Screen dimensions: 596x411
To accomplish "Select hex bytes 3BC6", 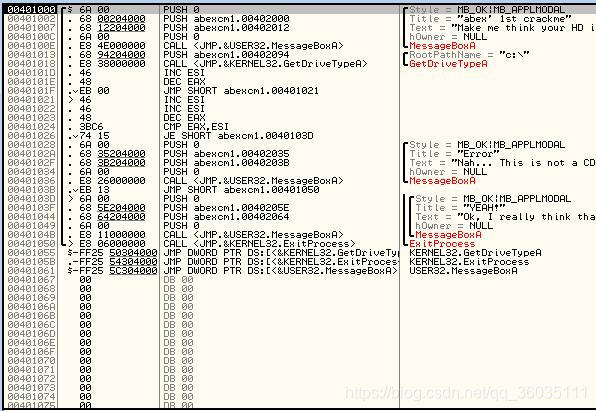I will pyautogui.click(x=91, y=127).
